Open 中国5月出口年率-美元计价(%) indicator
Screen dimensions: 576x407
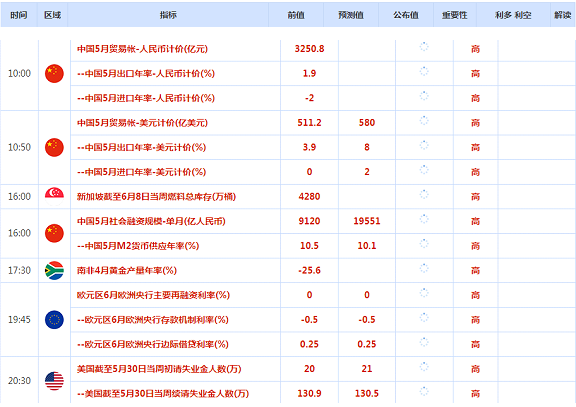141,147
